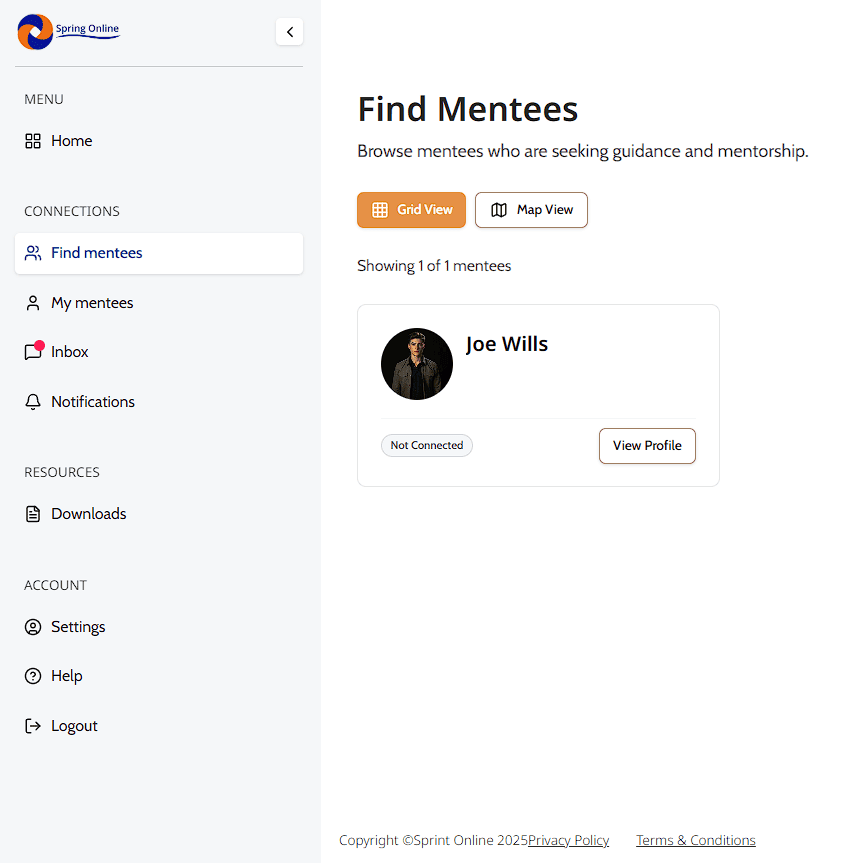The width and height of the screenshot is (846, 863).
Task: Click the View Profile button for Joe Wills
Action: tap(647, 445)
